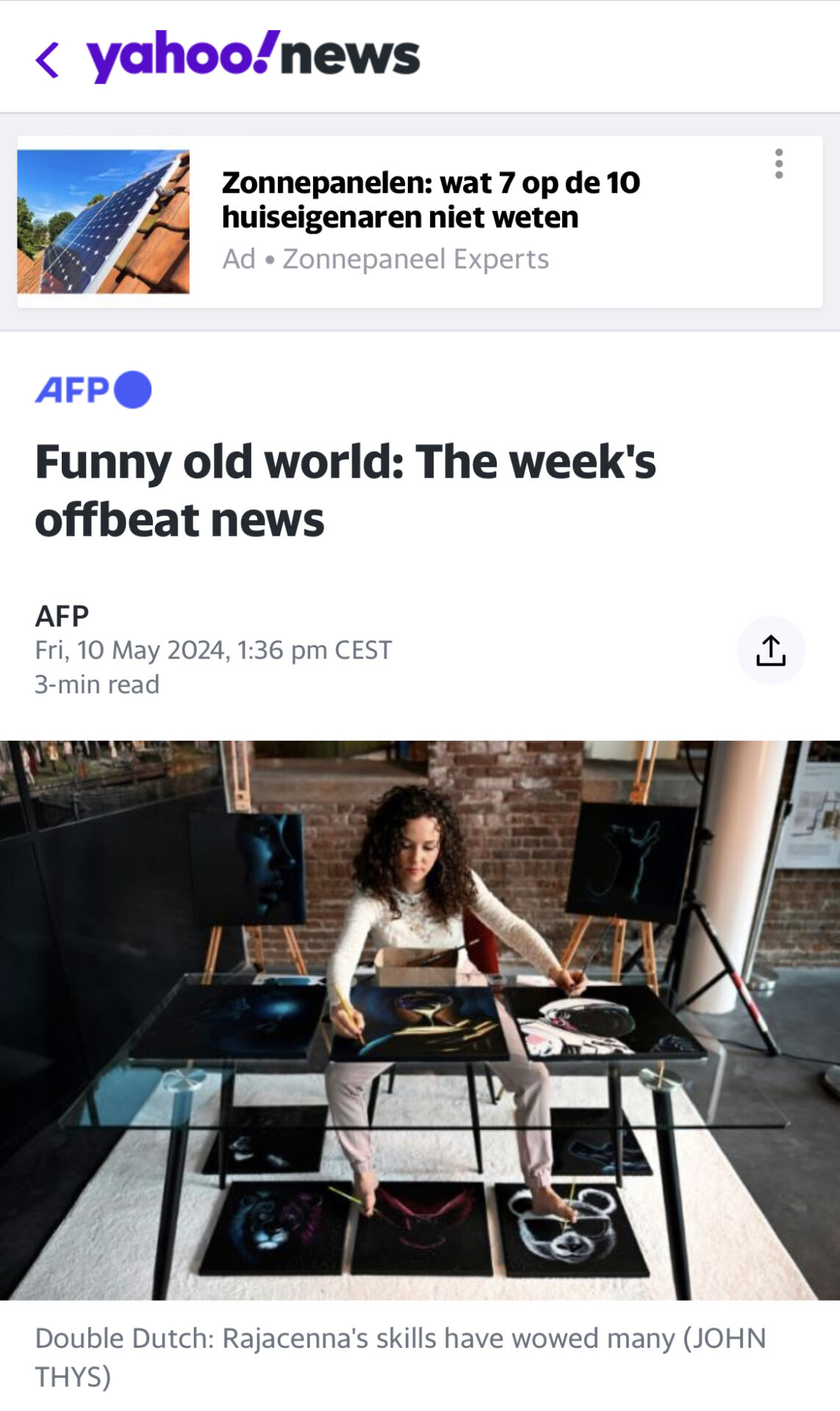Select the Funny old world article headline
The height and width of the screenshot is (1411, 840).
[345, 490]
